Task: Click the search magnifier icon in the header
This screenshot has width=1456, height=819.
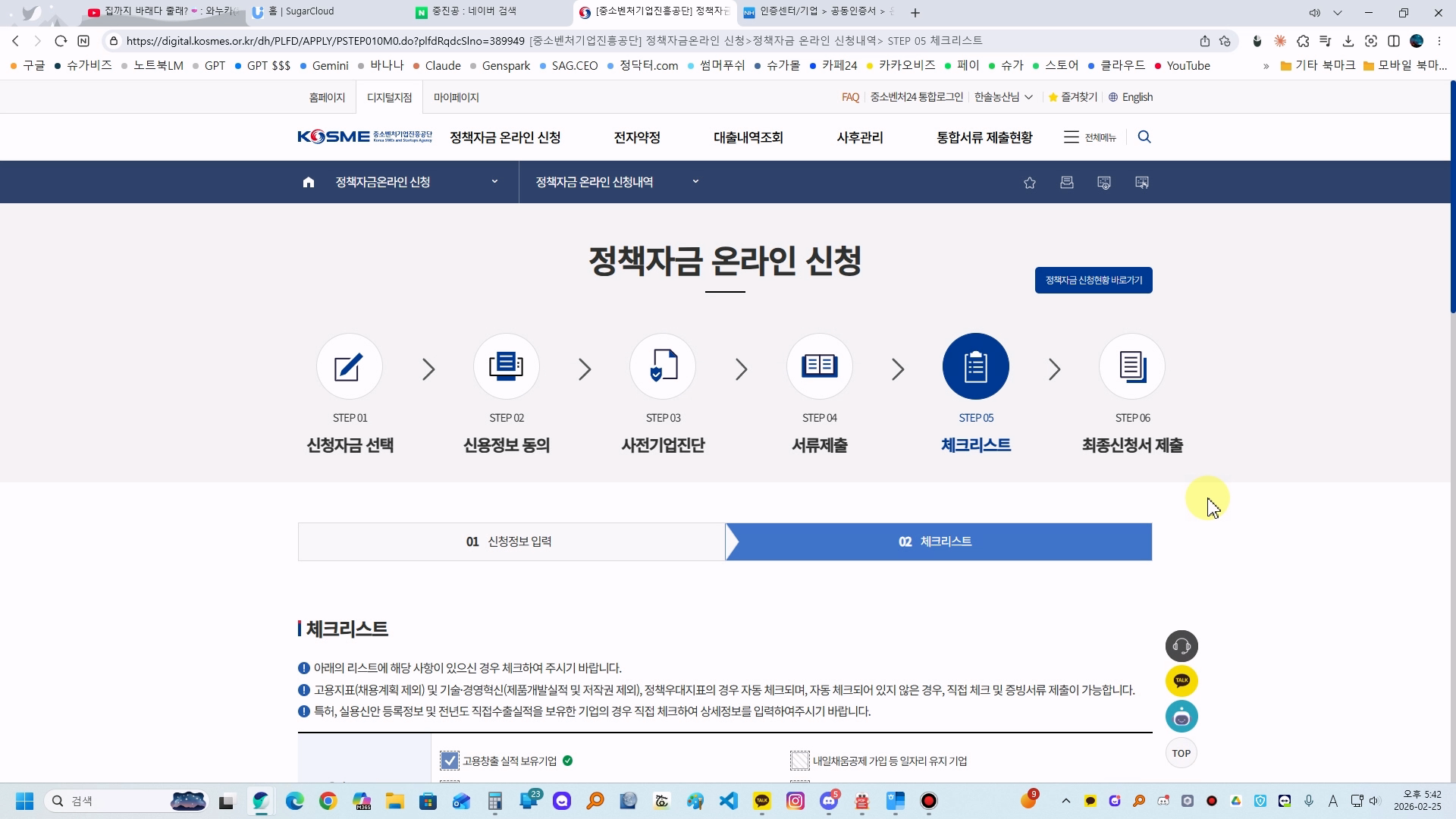Action: [1144, 137]
